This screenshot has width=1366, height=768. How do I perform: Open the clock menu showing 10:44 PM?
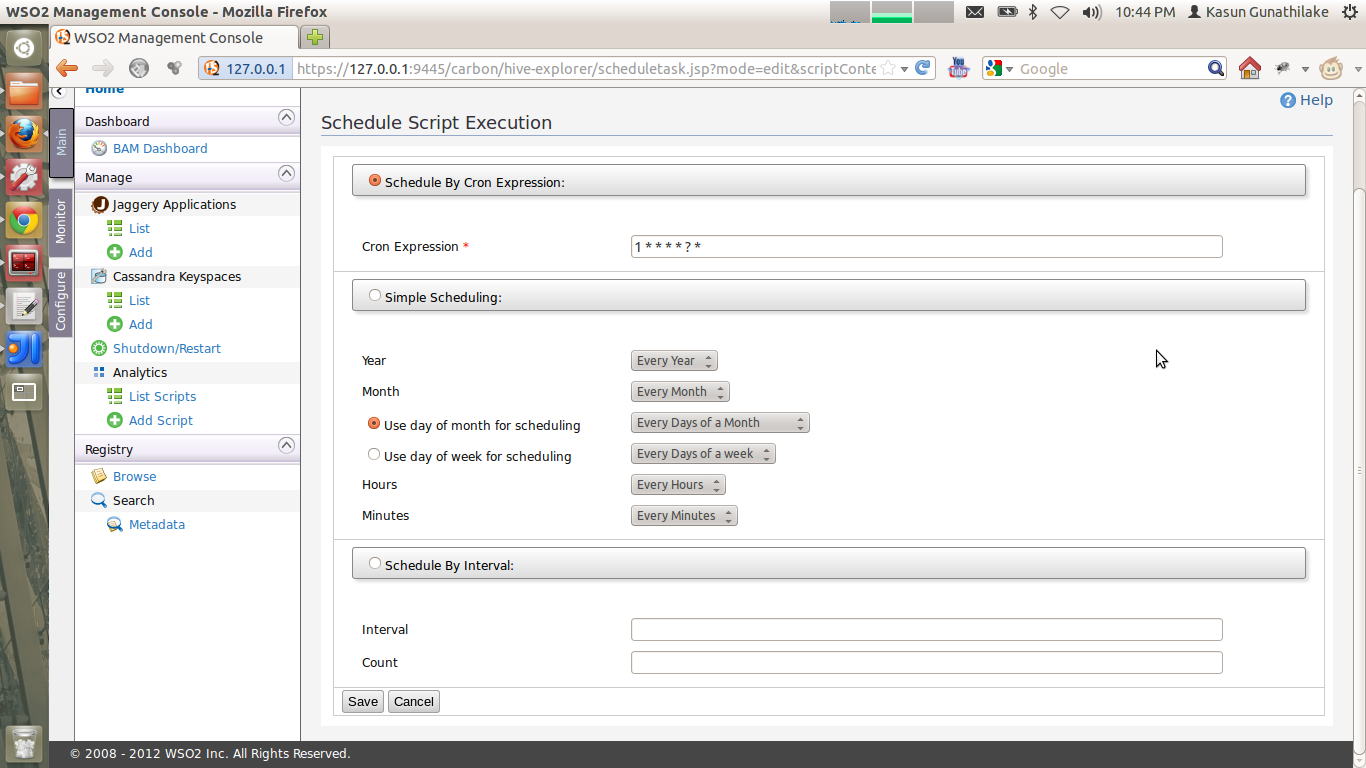pos(1145,12)
